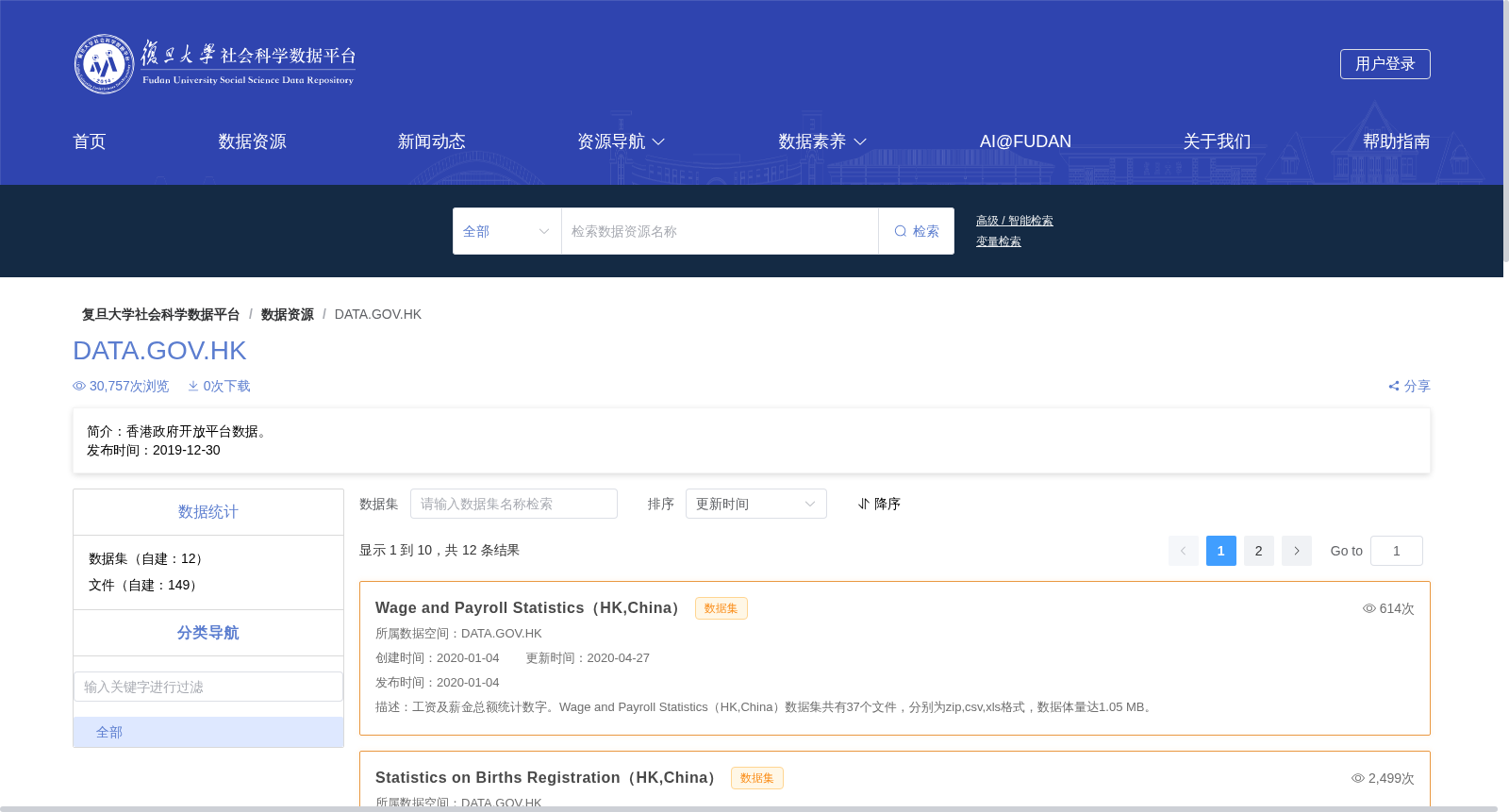Click the 数据统计 panel header
The image size is (1509, 812).
208,512
